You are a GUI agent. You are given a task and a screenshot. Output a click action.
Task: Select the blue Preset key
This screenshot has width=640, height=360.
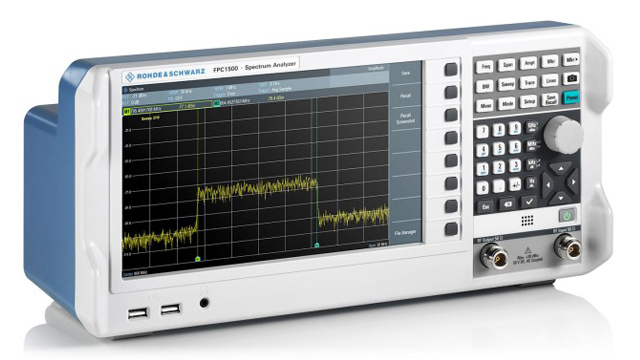click(571, 97)
